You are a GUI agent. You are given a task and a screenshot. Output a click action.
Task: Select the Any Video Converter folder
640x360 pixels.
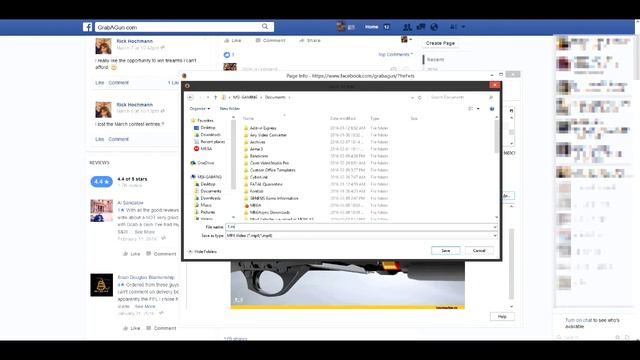(x=268, y=135)
